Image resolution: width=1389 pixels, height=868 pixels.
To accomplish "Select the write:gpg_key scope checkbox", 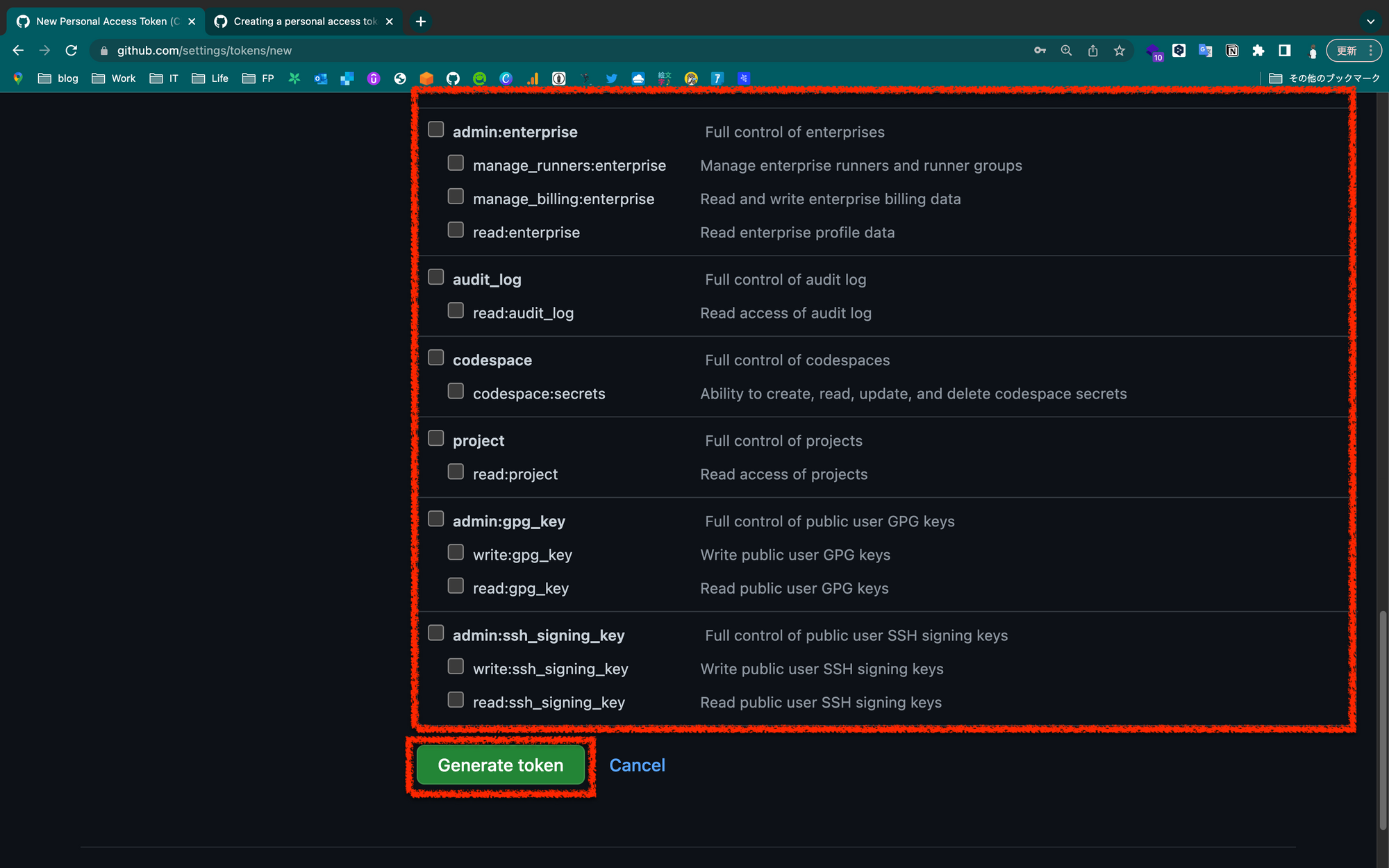I will (x=456, y=552).
